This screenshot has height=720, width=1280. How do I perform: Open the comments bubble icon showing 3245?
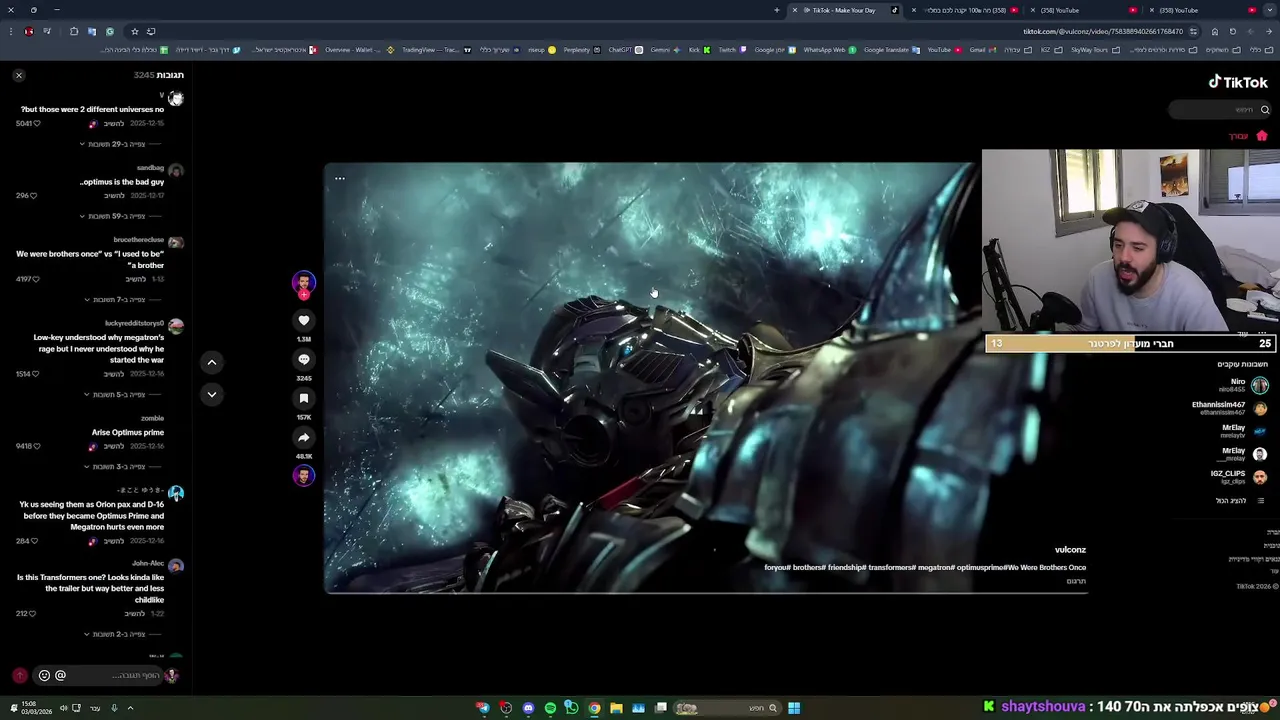(304, 359)
